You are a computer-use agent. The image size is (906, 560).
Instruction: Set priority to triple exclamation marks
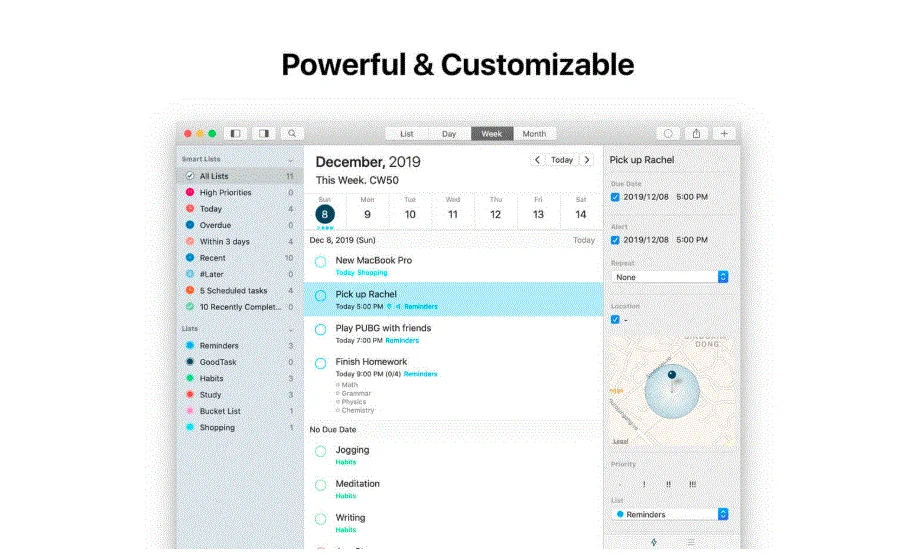point(692,484)
